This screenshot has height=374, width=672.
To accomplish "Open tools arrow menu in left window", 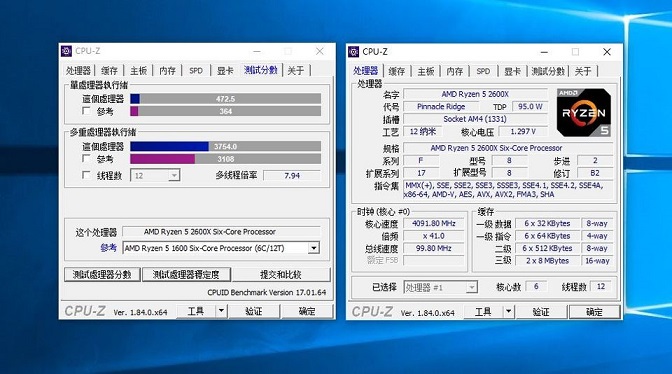I will coord(221,311).
